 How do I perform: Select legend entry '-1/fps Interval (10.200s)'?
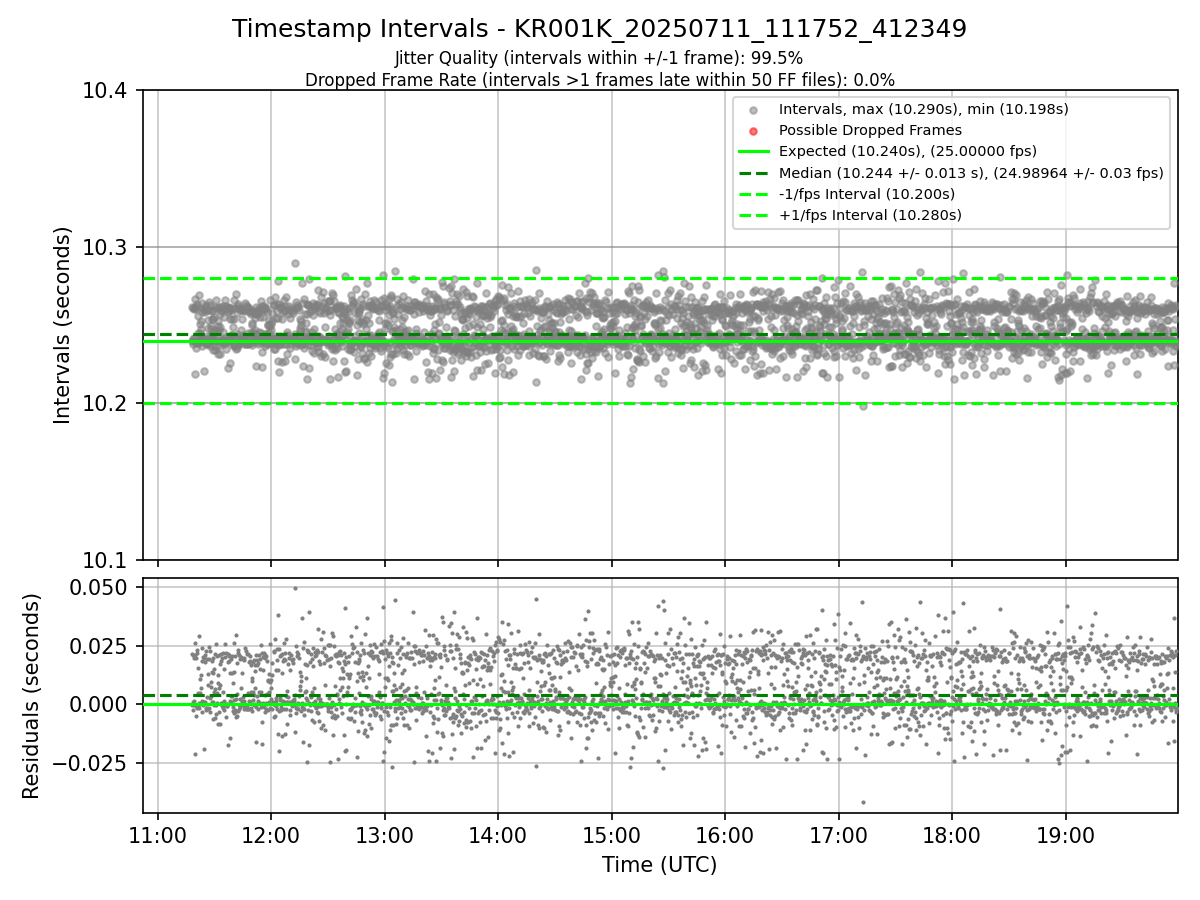point(867,194)
